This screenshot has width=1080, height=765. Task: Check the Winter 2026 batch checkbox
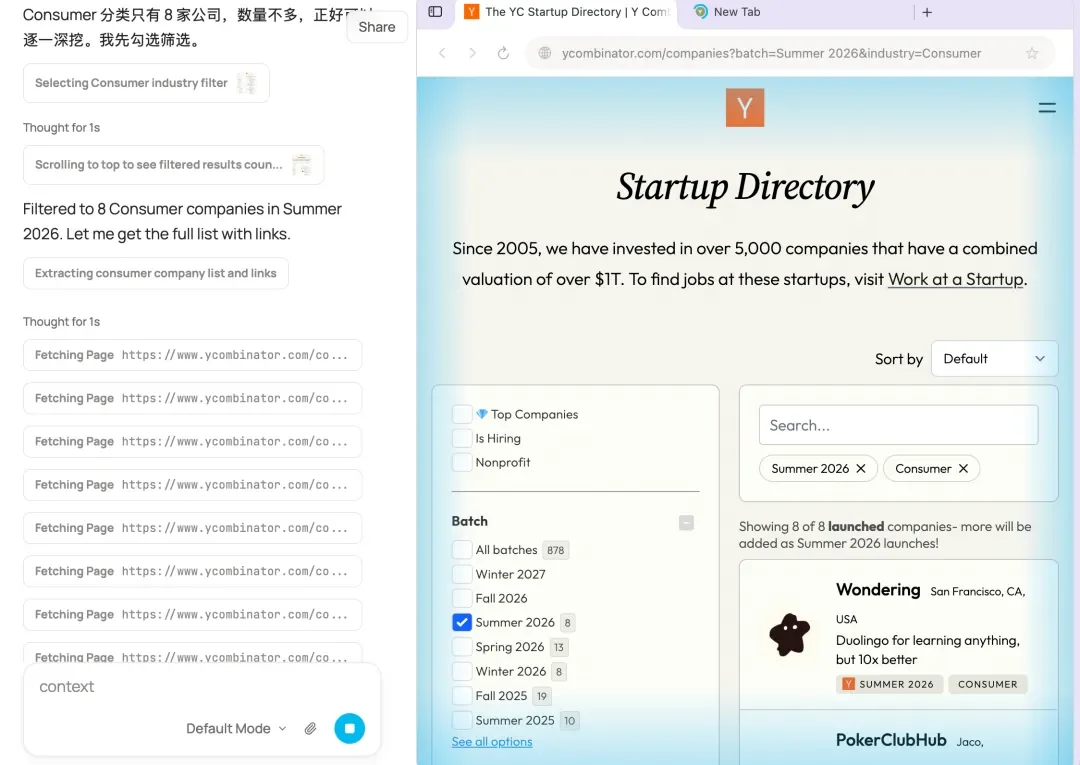[461, 671]
